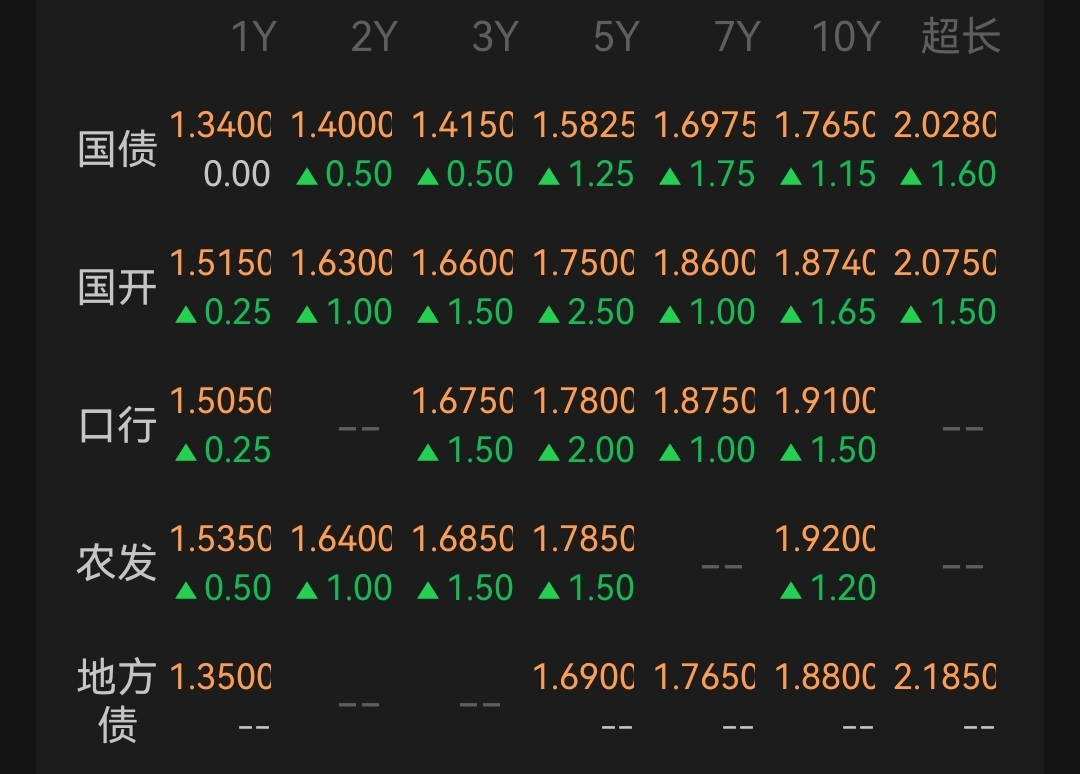This screenshot has height=774, width=1080.
Task: Tap the 10Y tenor column header
Action: click(844, 38)
